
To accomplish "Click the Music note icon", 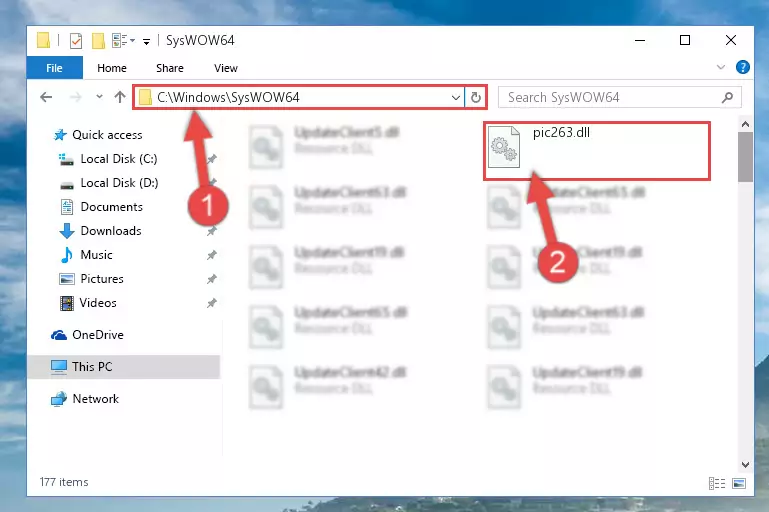I will 67,255.
